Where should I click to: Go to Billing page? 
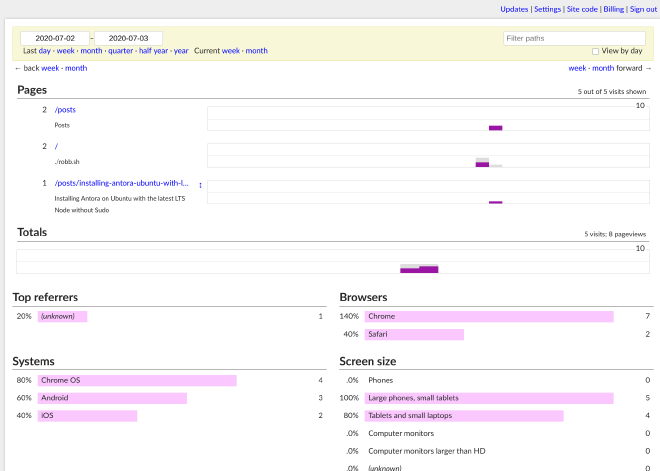pyautogui.click(x=614, y=9)
